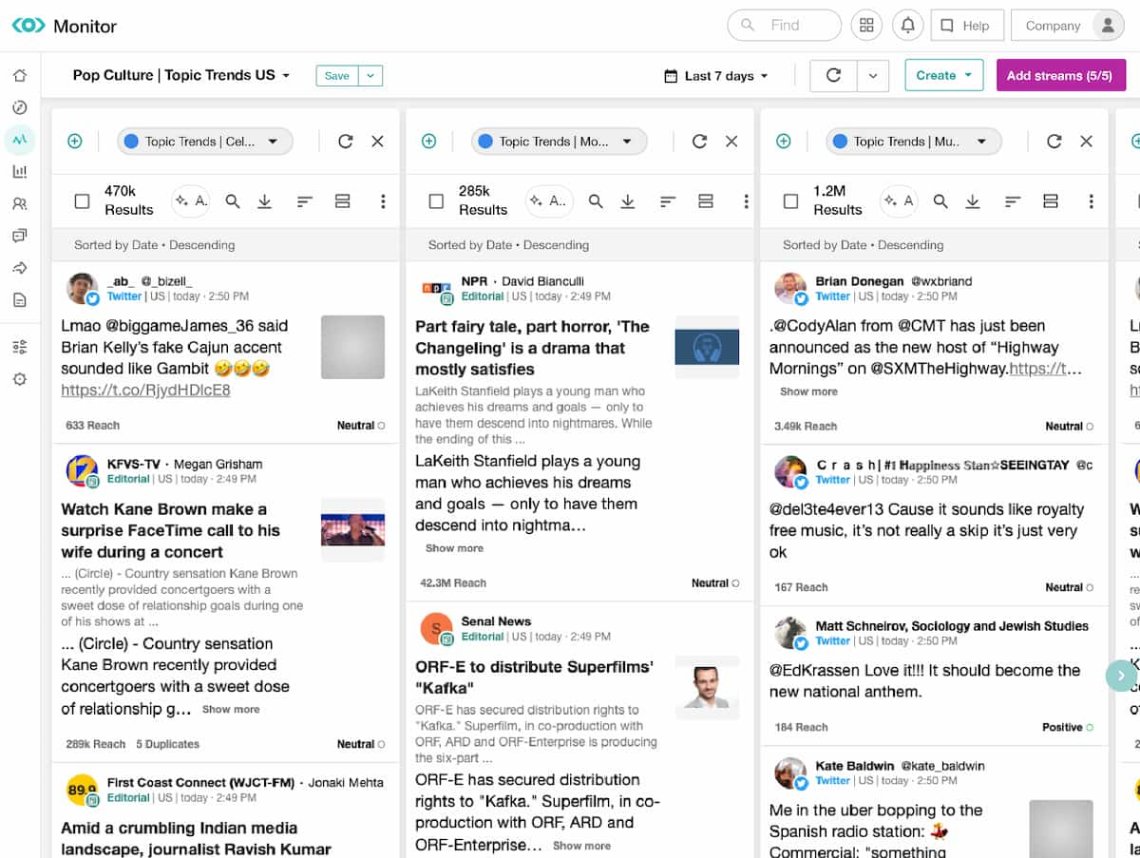Click the Add streams (5/5) button

pyautogui.click(x=1060, y=76)
